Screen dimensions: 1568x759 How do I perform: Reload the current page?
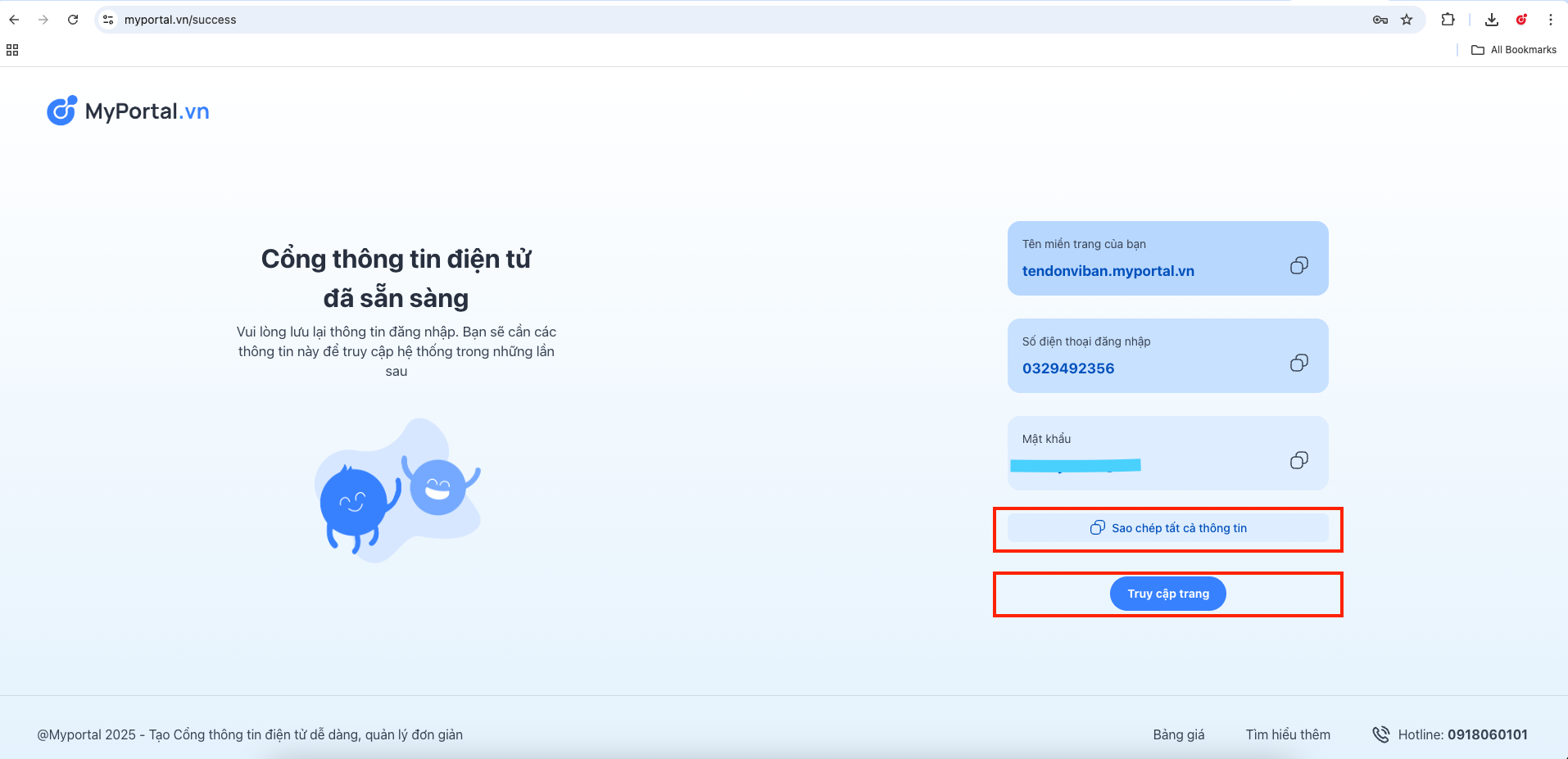click(x=73, y=20)
